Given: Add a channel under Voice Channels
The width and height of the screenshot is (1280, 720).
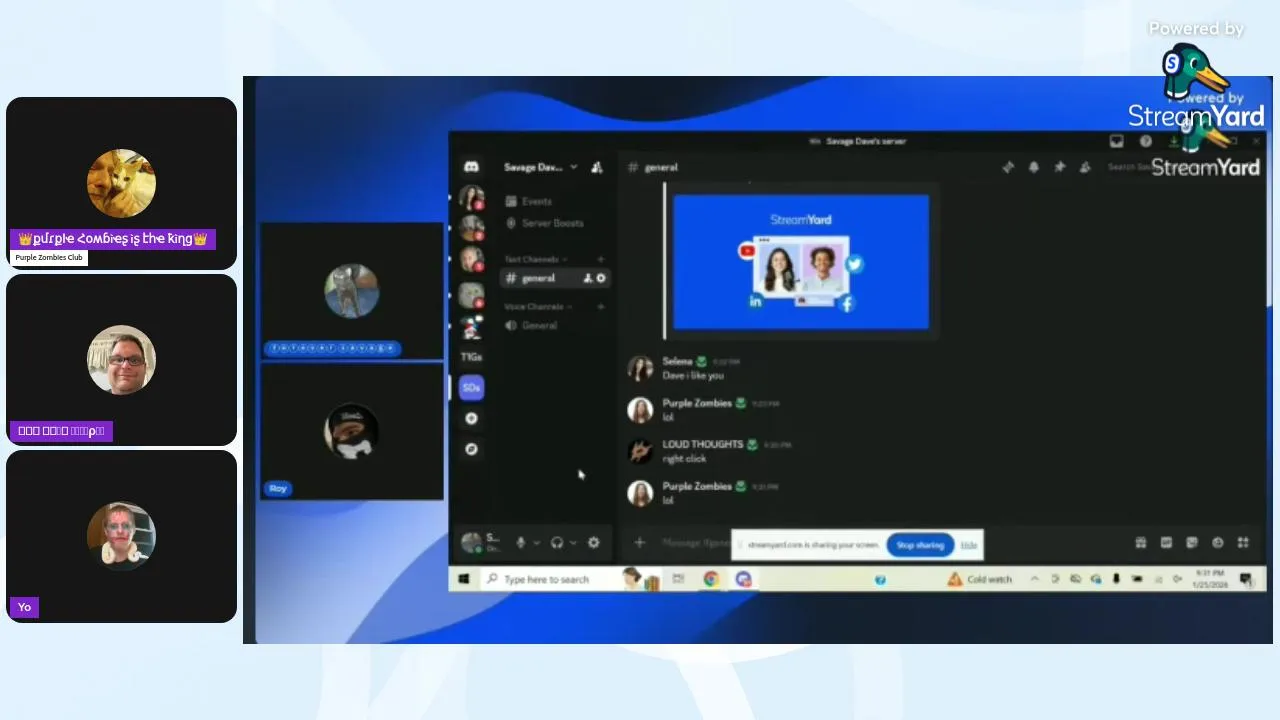Looking at the screenshot, I should point(601,306).
